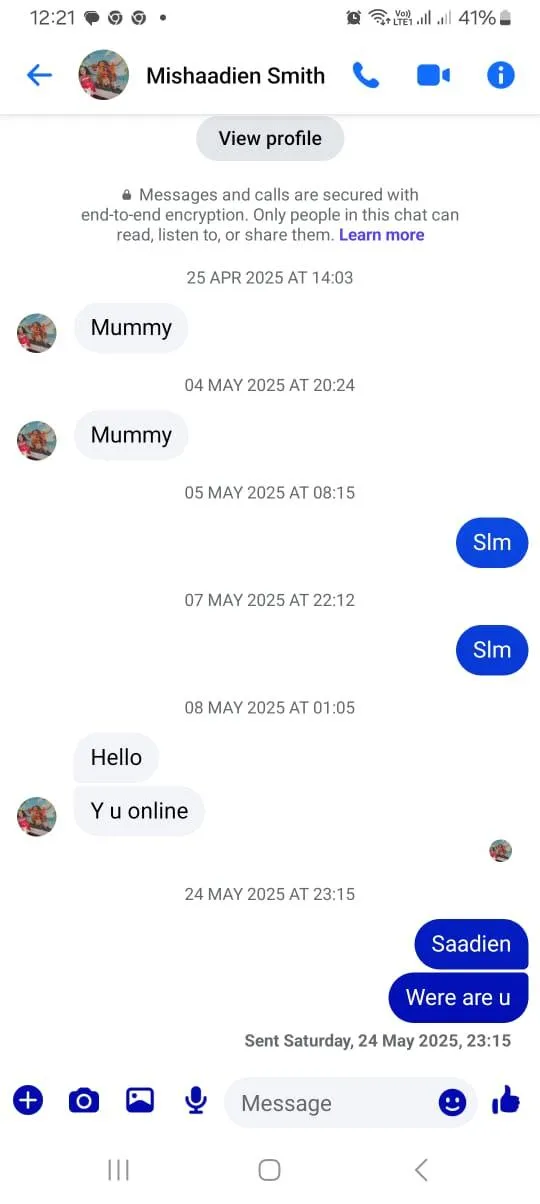Open more options with the plus icon
The height and width of the screenshot is (1204, 540).
pyautogui.click(x=28, y=1101)
